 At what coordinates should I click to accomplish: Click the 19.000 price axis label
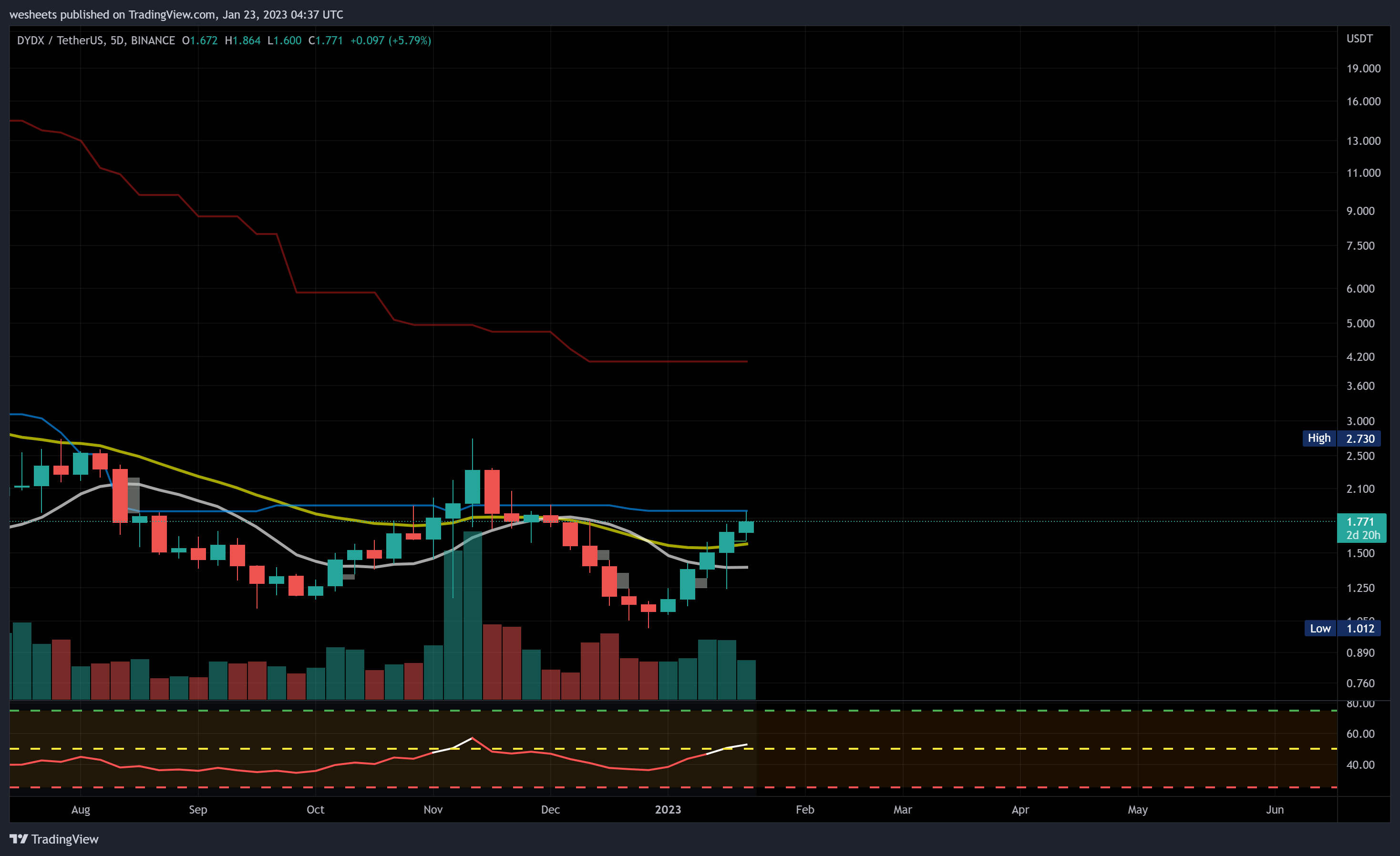pyautogui.click(x=1363, y=68)
